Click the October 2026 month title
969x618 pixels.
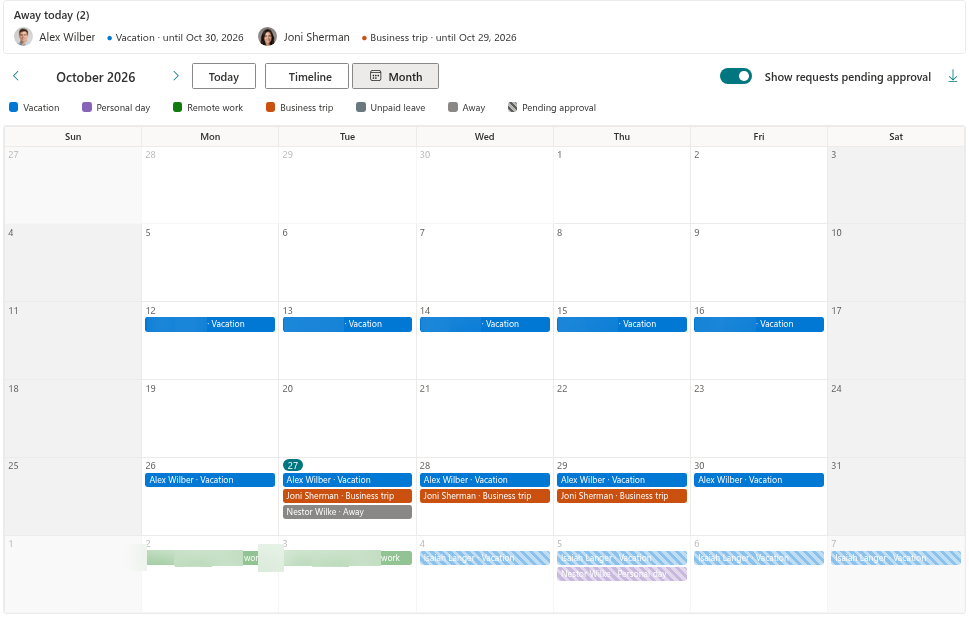click(96, 77)
